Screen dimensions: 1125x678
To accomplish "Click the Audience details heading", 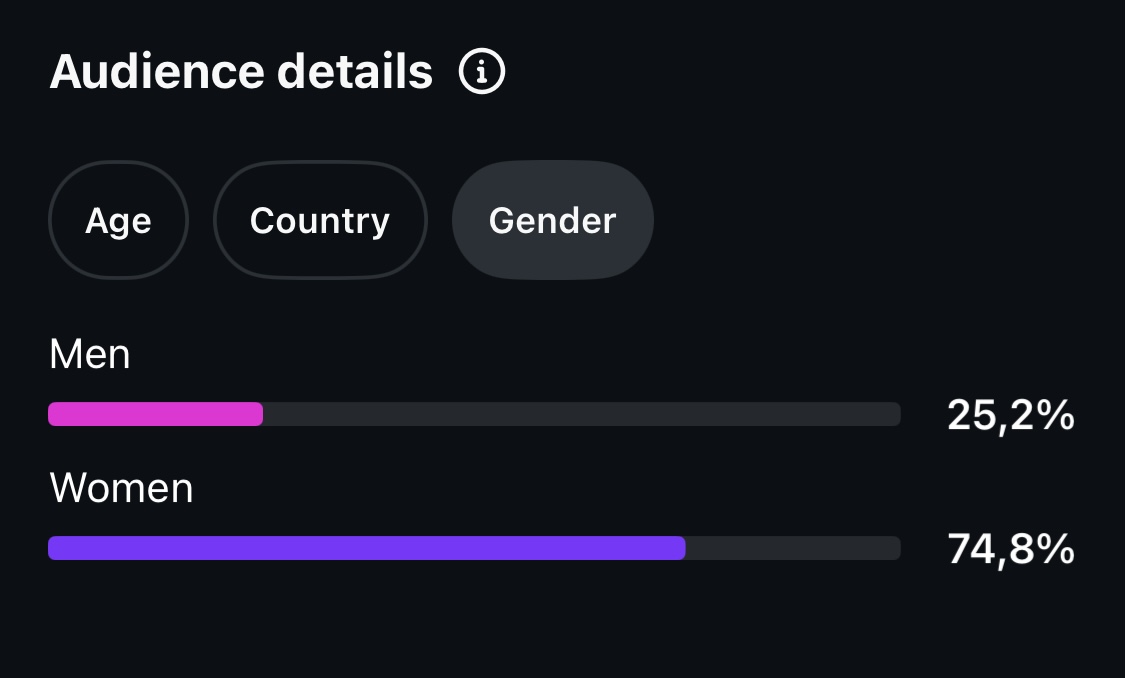I will [x=241, y=71].
